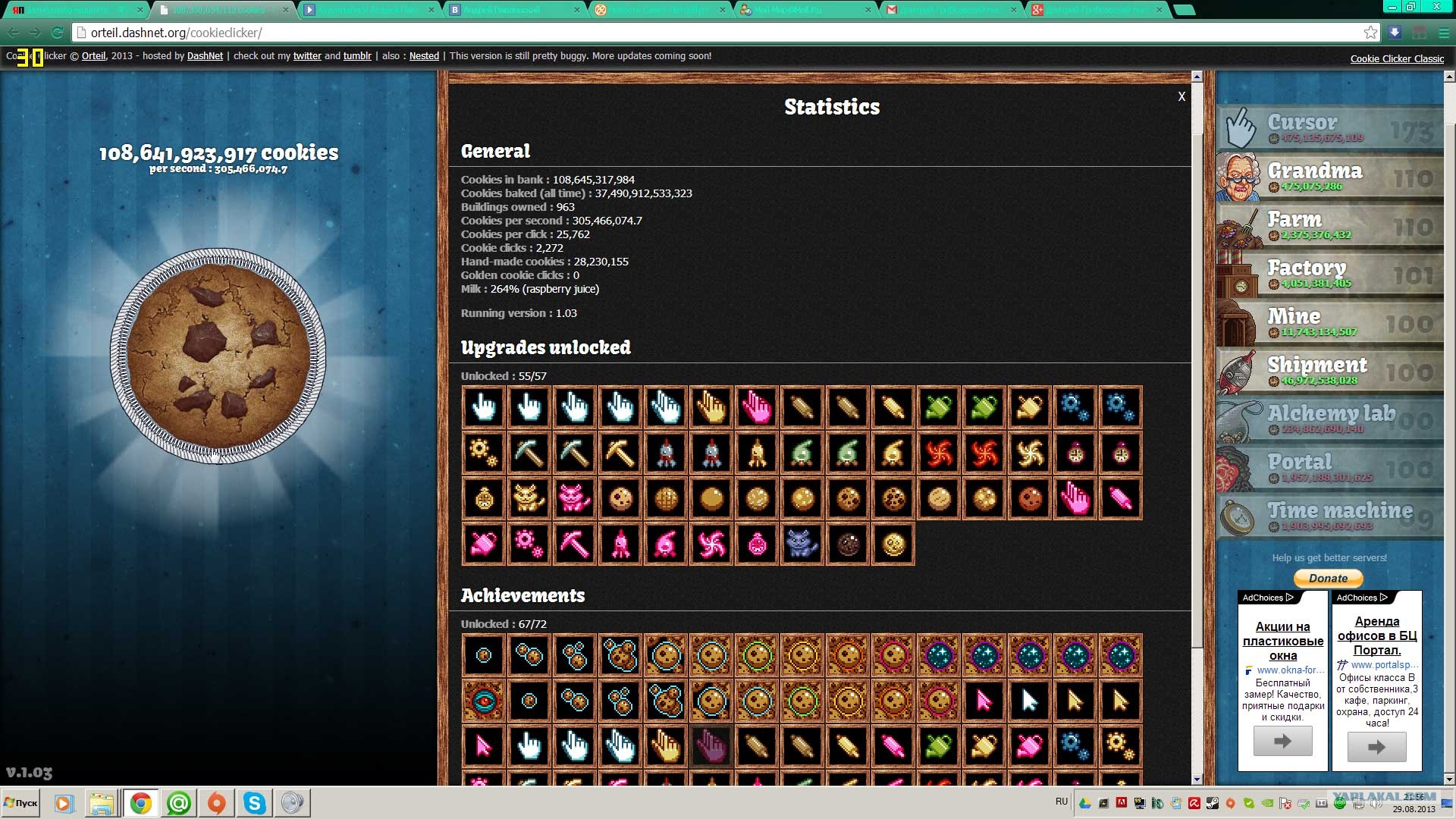Buy a Cursor building
This screenshot has width=1456, height=819.
[x=1330, y=127]
